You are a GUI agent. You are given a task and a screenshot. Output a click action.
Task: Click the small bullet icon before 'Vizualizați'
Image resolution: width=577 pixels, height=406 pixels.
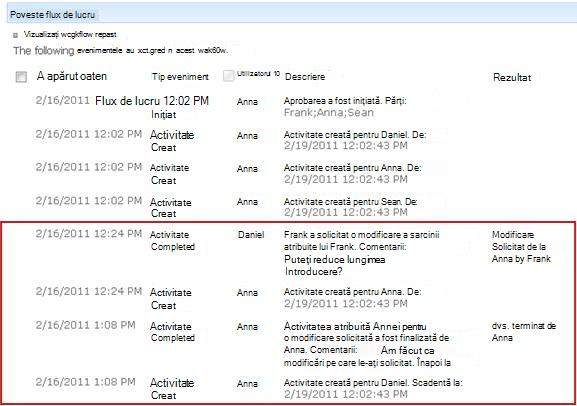15,36
